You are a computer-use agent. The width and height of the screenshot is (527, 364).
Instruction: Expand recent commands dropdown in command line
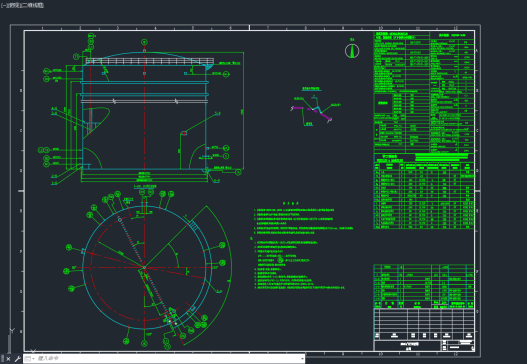(x=29, y=359)
